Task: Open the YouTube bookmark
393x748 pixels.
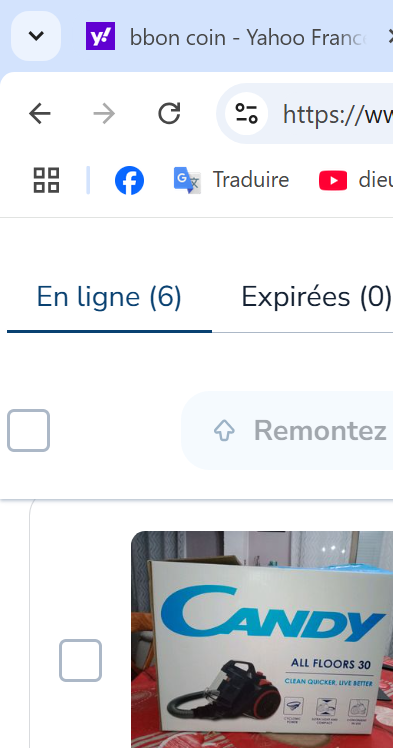Action: click(x=356, y=180)
